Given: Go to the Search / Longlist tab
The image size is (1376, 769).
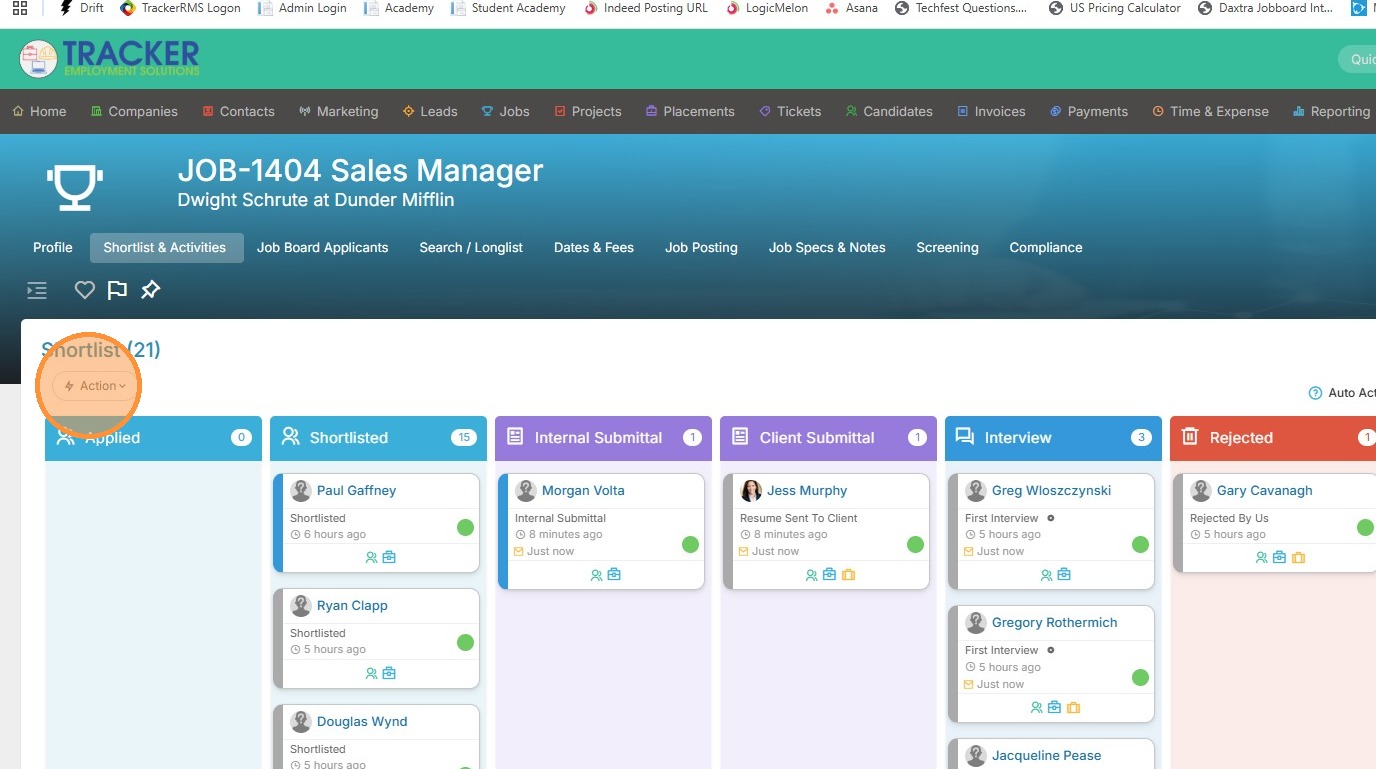Looking at the screenshot, I should pos(471,248).
